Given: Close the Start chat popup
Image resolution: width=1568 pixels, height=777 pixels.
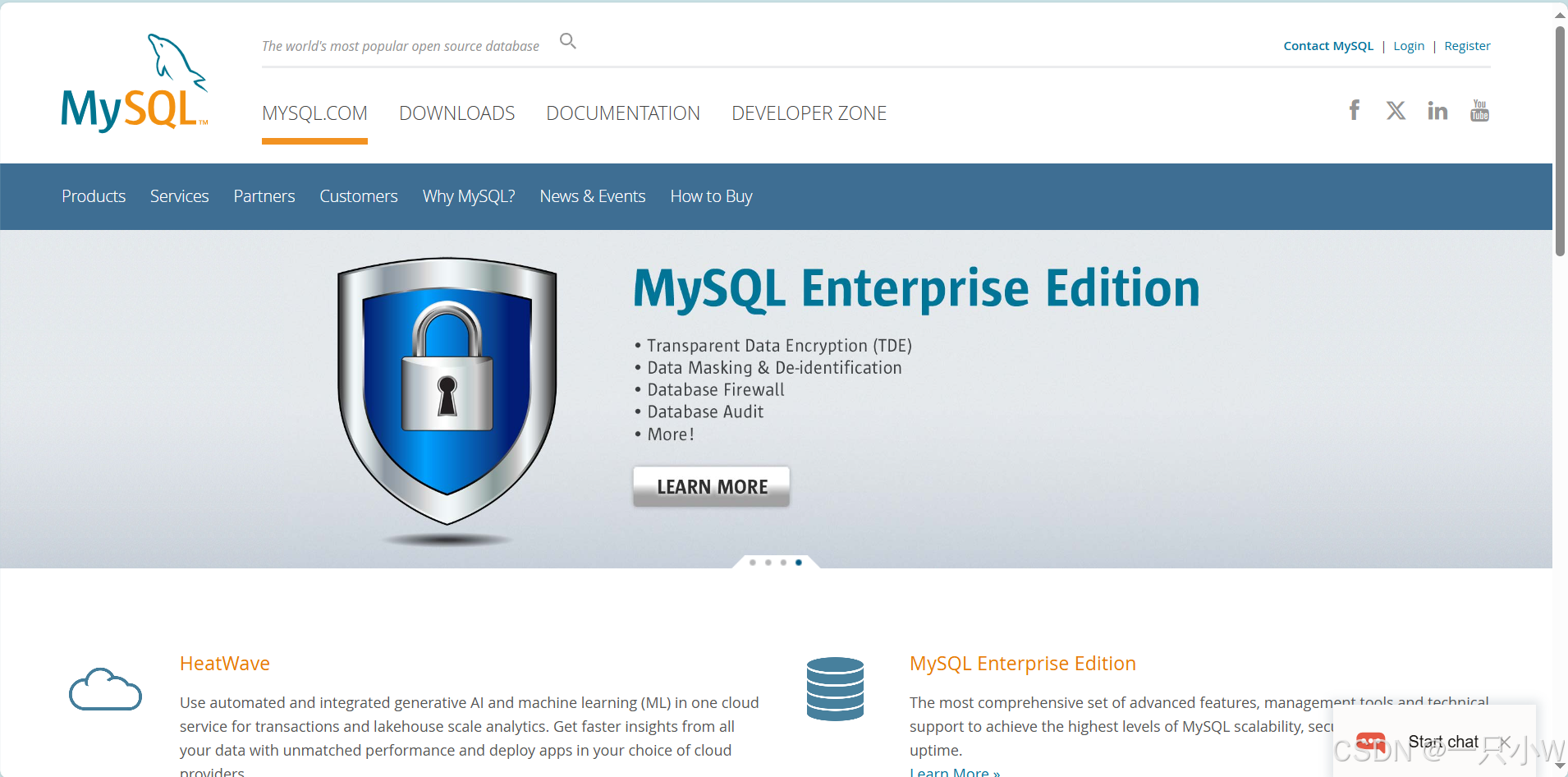Looking at the screenshot, I should coord(1505,742).
